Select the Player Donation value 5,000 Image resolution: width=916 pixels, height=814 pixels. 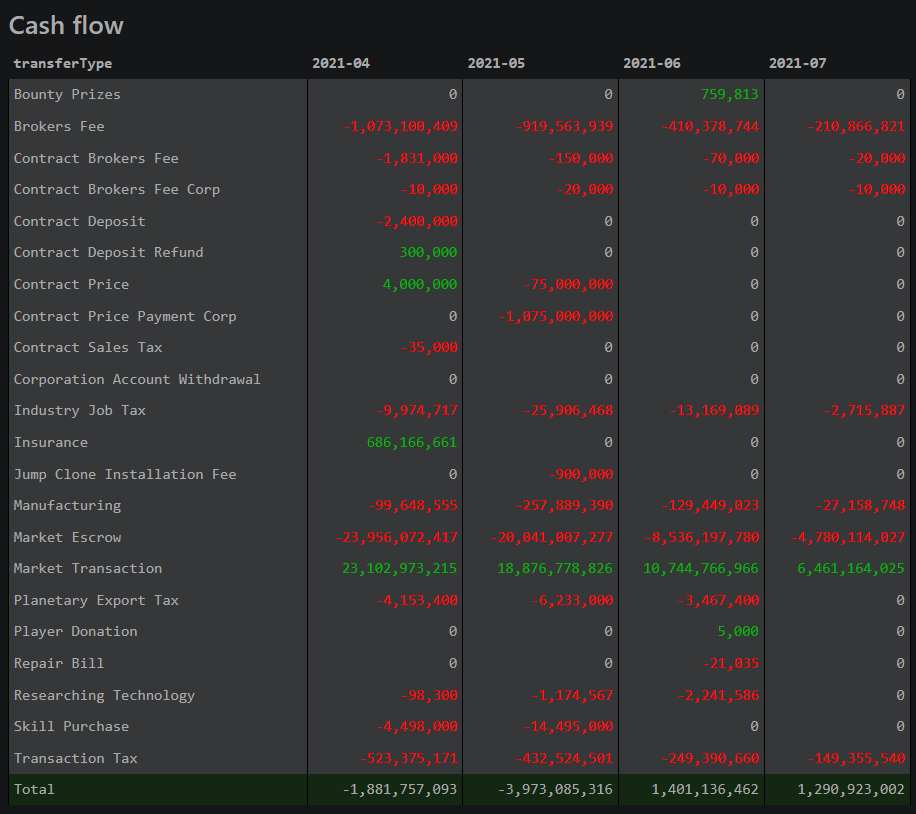click(738, 631)
